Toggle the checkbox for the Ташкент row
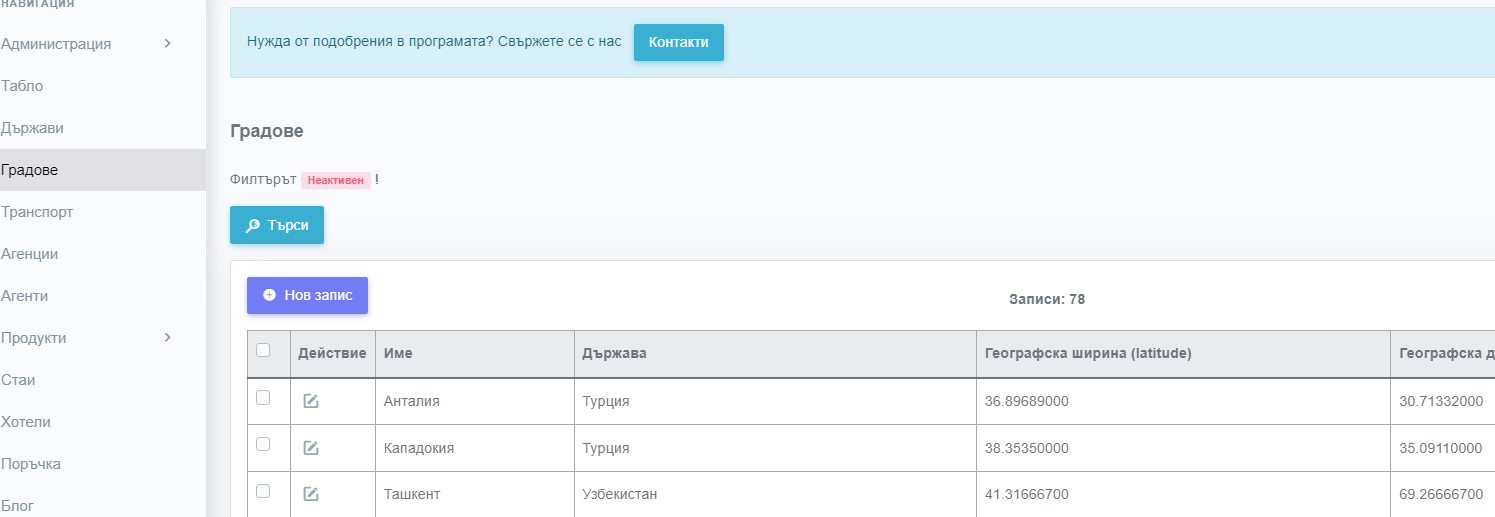The width and height of the screenshot is (1495, 517). (263, 490)
